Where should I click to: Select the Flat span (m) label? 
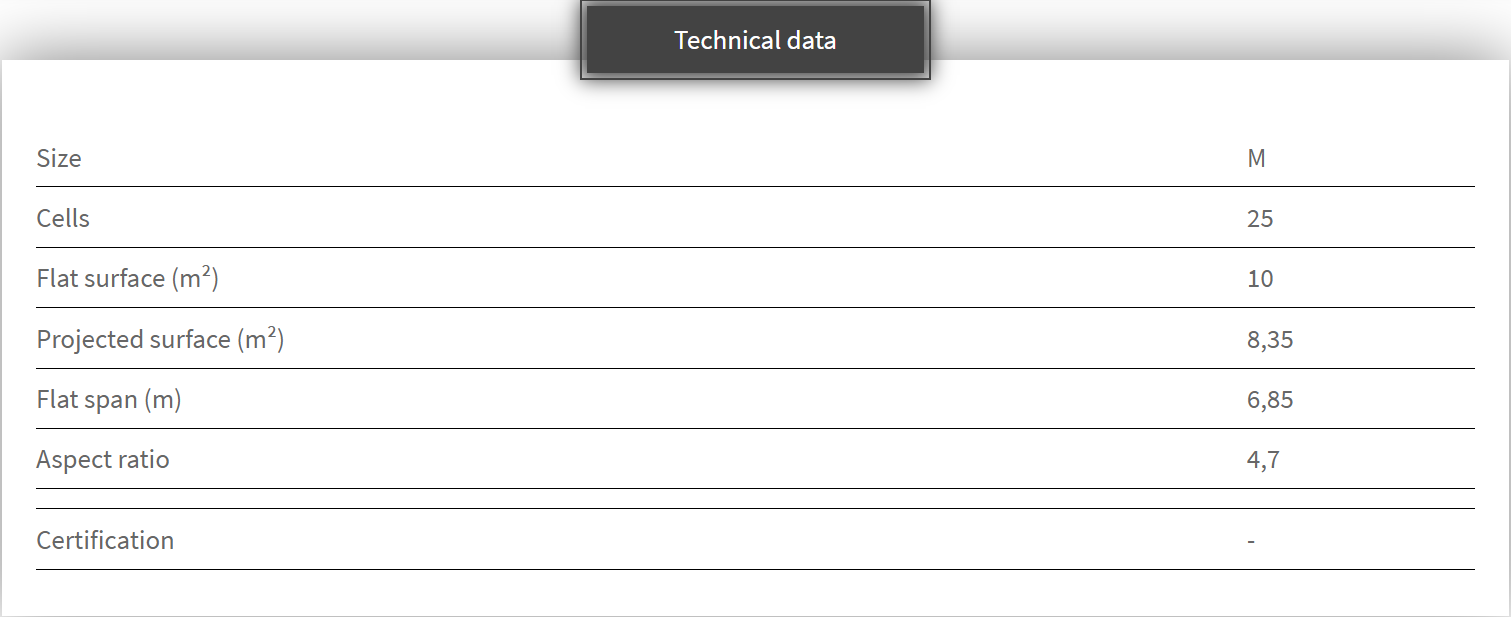tap(109, 399)
